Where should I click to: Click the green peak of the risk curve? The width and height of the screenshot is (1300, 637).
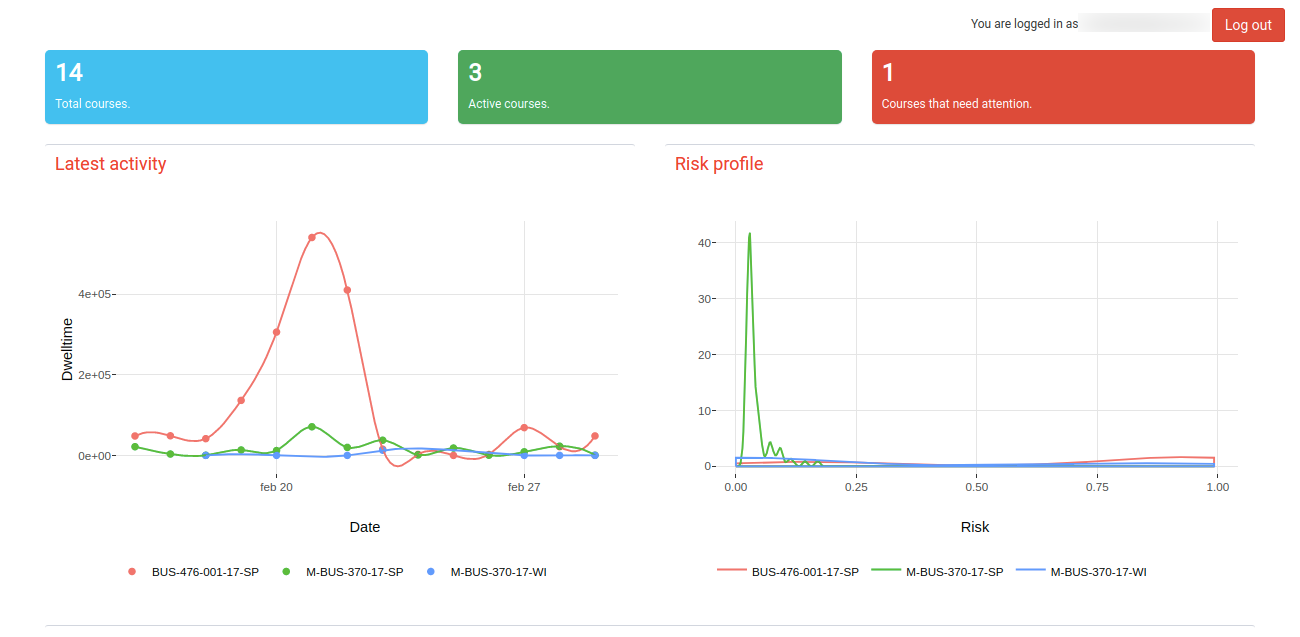point(749,235)
